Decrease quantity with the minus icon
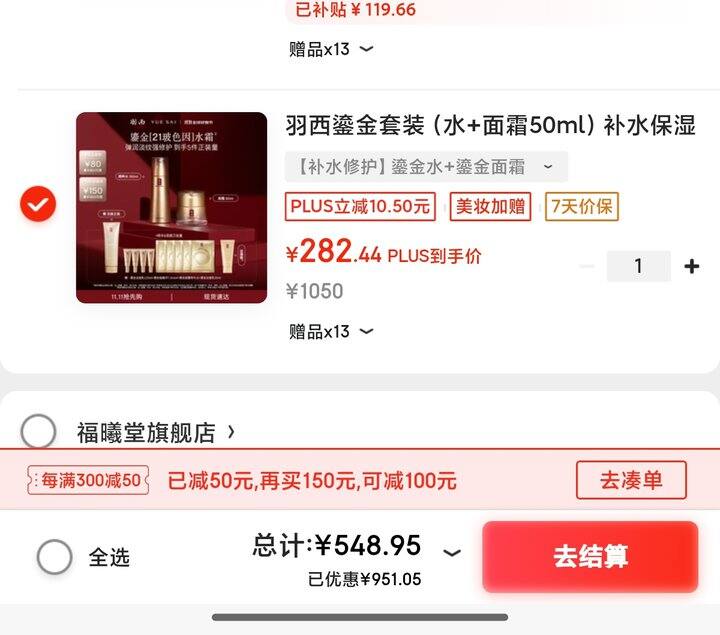 click(x=587, y=266)
